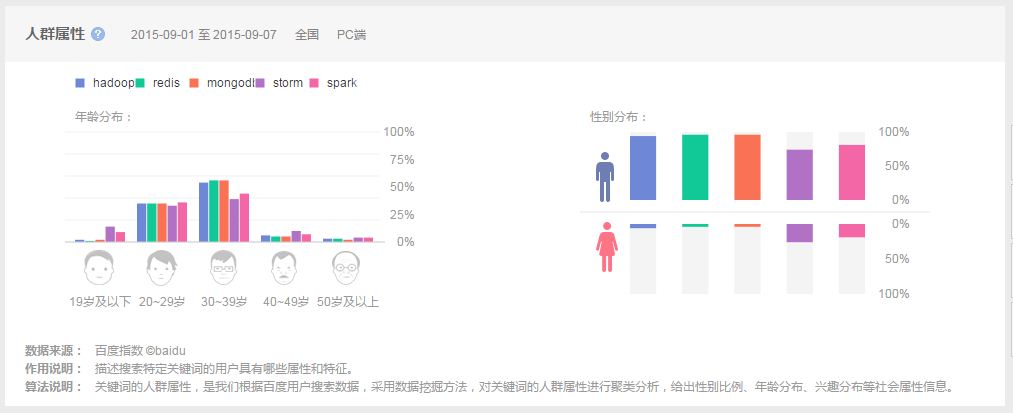Click the pink spark legend swatch
Image resolution: width=1013 pixels, height=413 pixels.
(315, 83)
